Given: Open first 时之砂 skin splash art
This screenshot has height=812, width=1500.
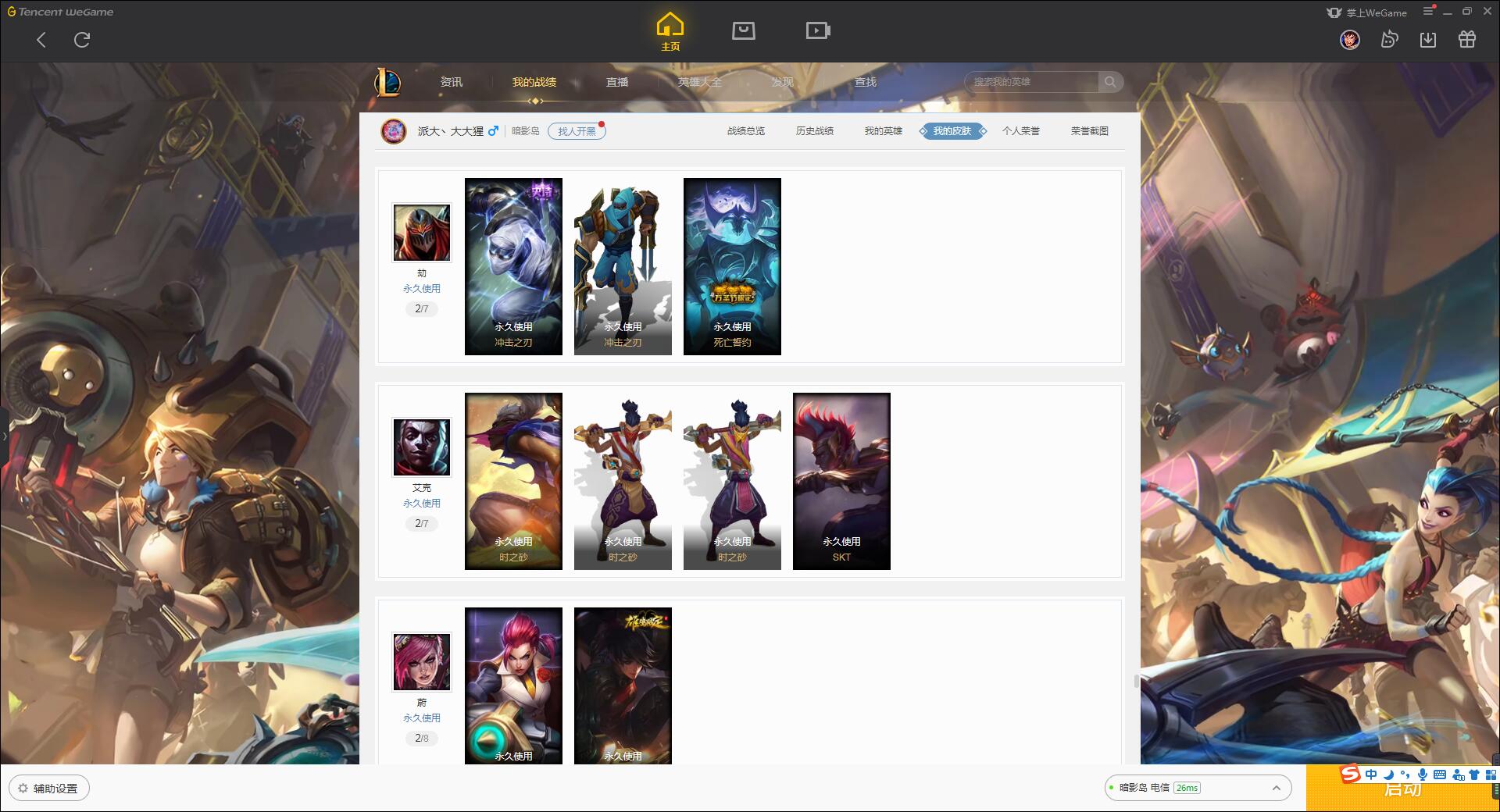Looking at the screenshot, I should [513, 481].
